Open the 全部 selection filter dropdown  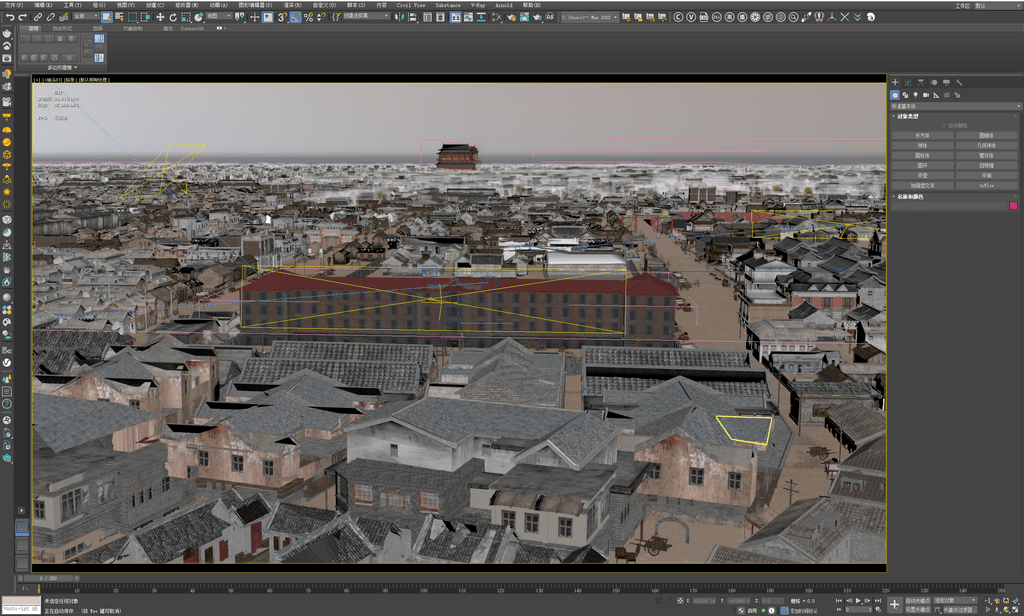86,16
